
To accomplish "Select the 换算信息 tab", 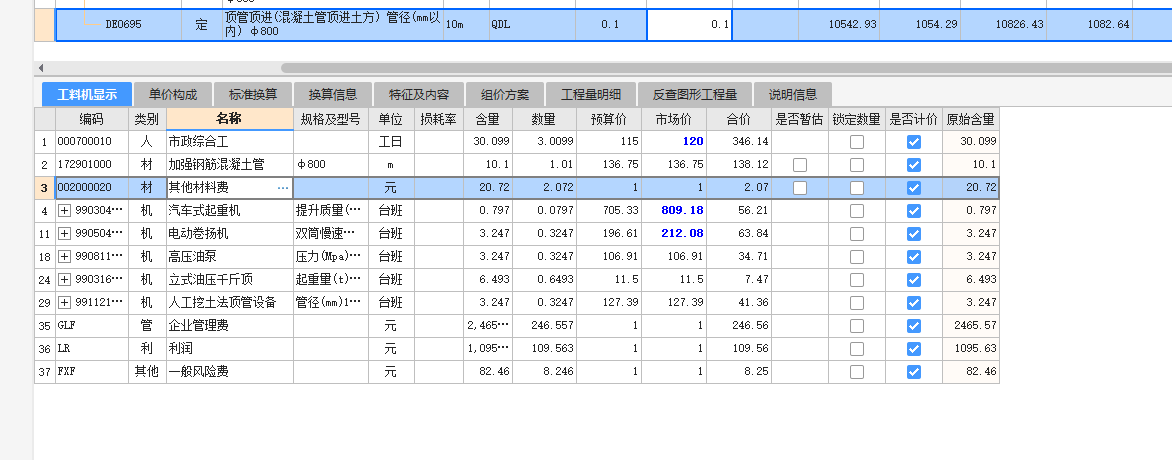I will click(333, 95).
